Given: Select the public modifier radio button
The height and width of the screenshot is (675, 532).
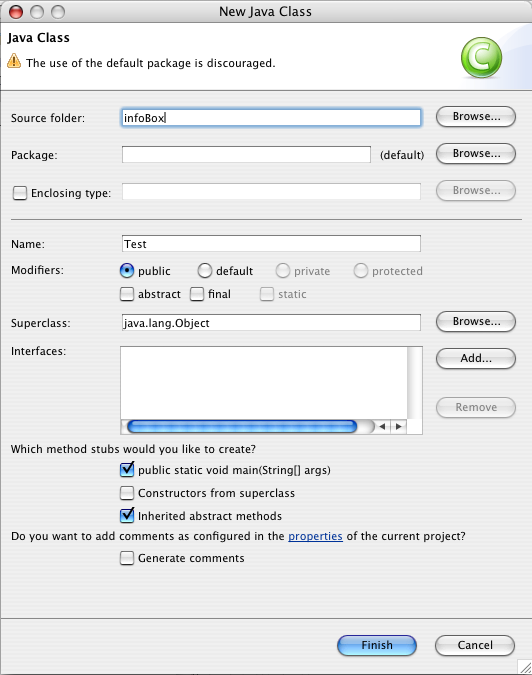Looking at the screenshot, I should pos(127,271).
